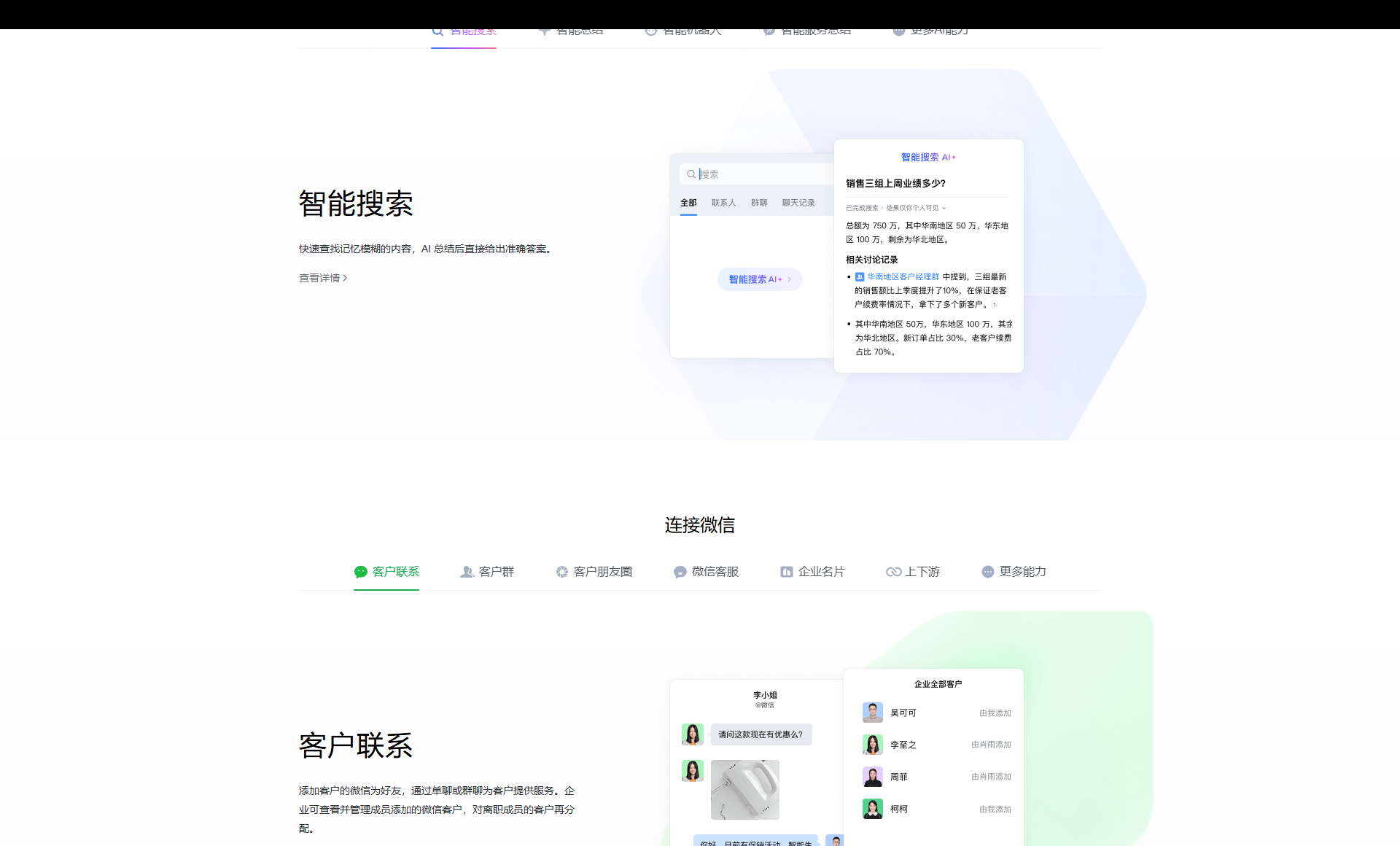Viewport: 1400px width, 846px height.
Task: Open the 华南地区客户经理群 link
Action: (903, 276)
